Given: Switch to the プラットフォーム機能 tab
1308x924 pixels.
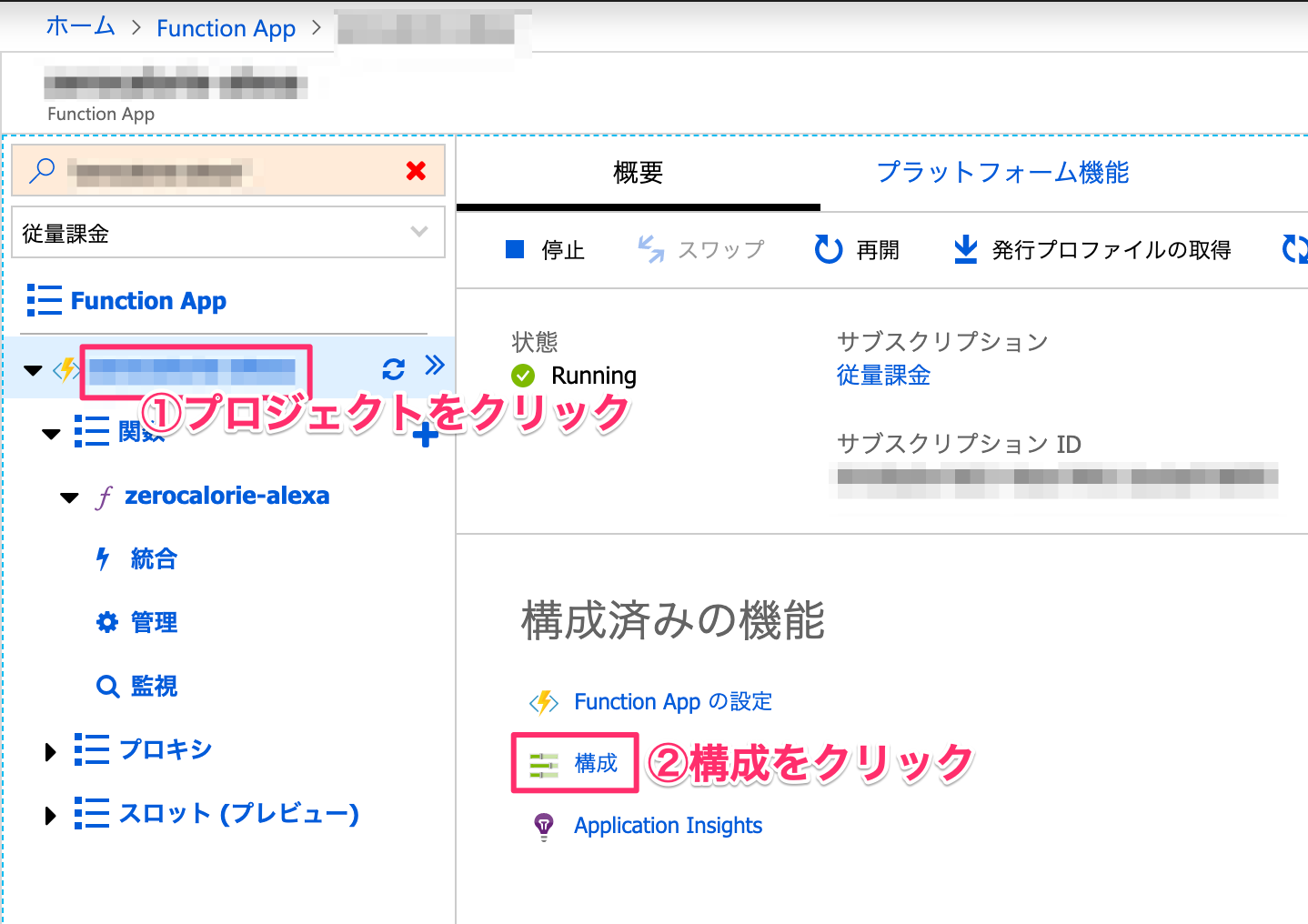Looking at the screenshot, I should pyautogui.click(x=1002, y=173).
